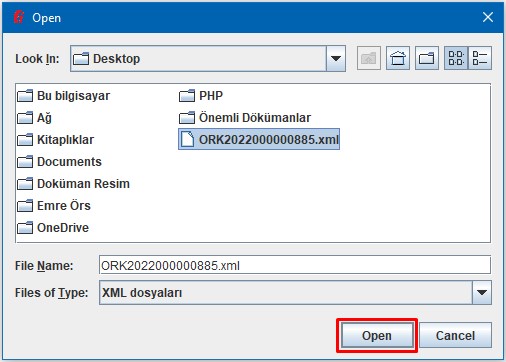Click the Open button
The width and height of the screenshot is (506, 362).
[x=377, y=335]
